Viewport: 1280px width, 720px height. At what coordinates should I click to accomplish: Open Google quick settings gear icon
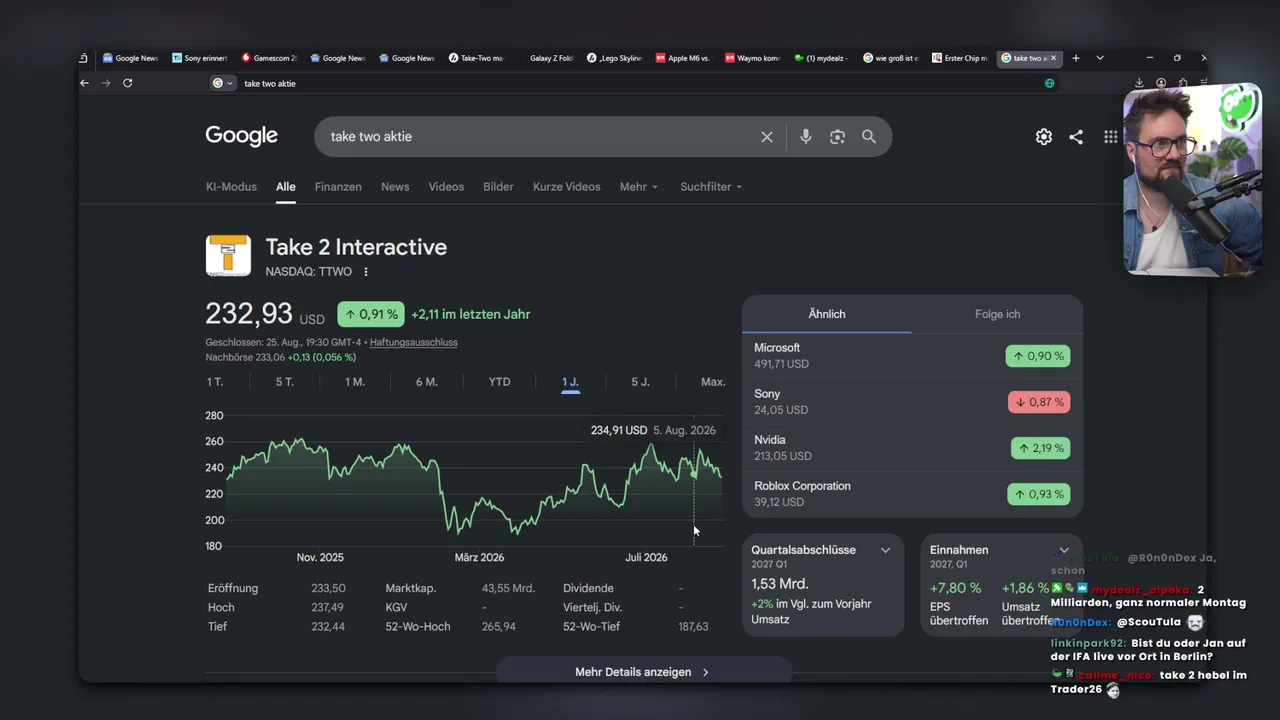(x=1044, y=137)
